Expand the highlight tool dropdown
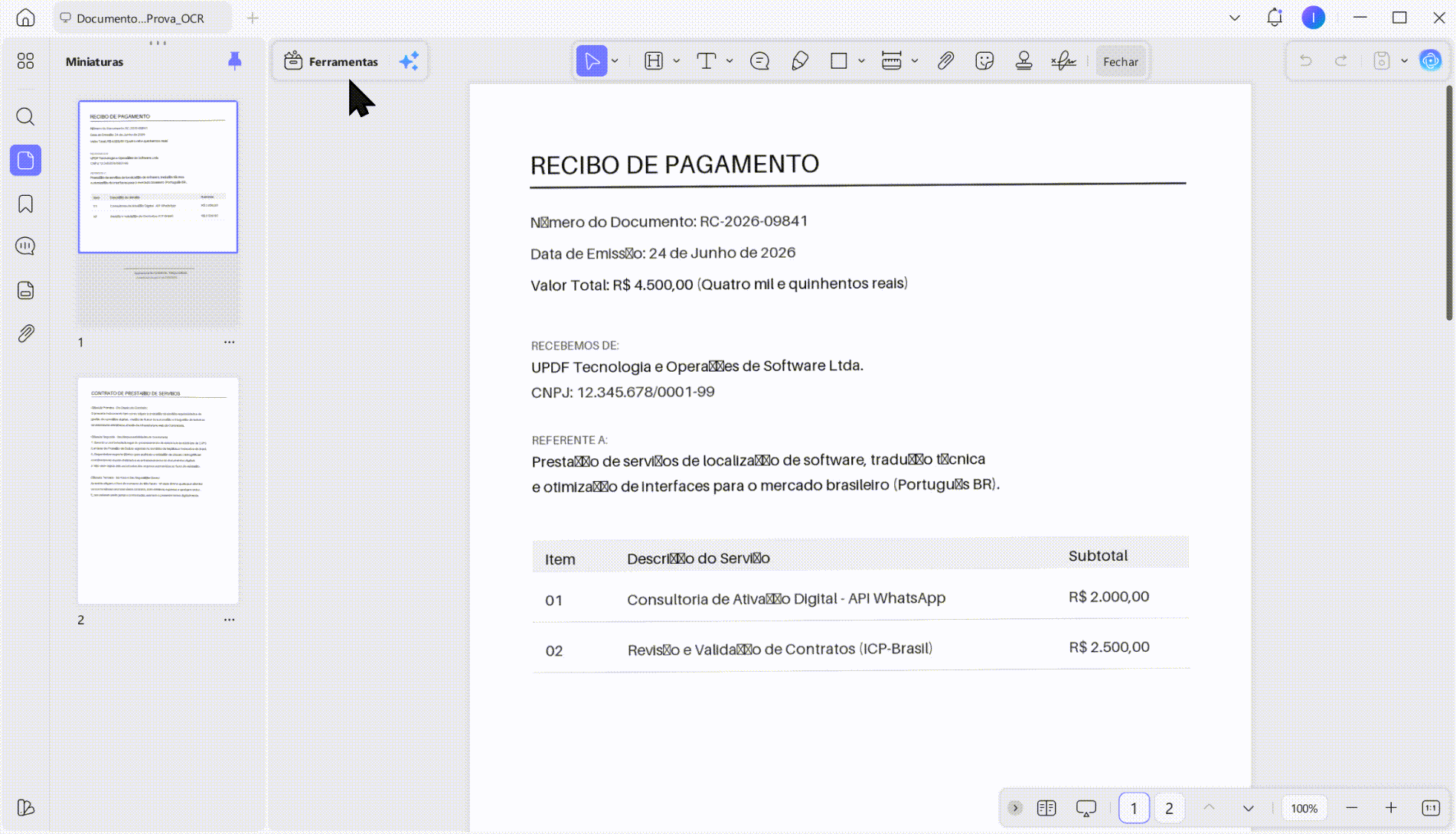1456x834 pixels. pos(676,61)
